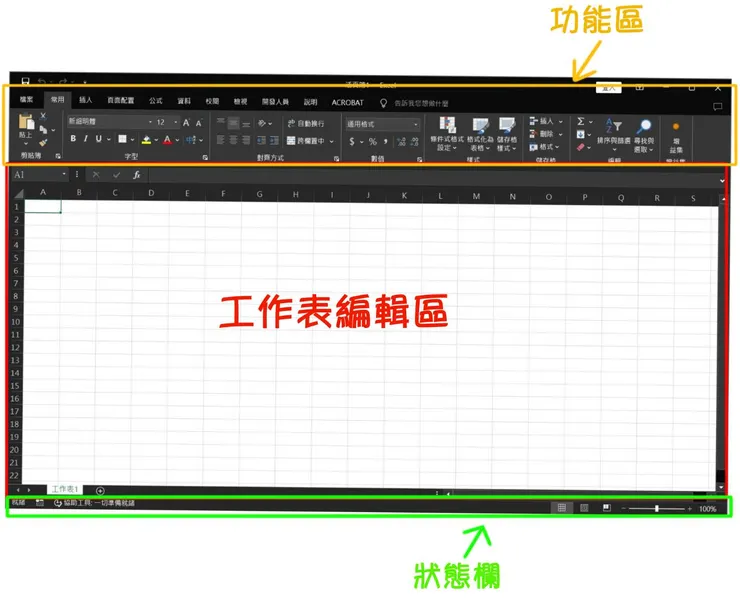The image size is (740, 598).
Task: Click the zoom slider handle
Action: (x=656, y=508)
